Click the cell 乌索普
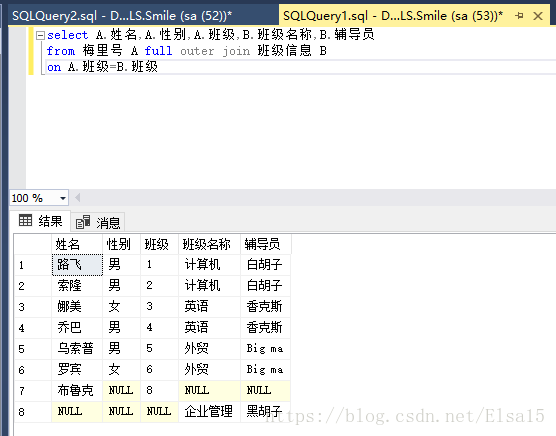This screenshot has width=556, height=436. coord(77,349)
